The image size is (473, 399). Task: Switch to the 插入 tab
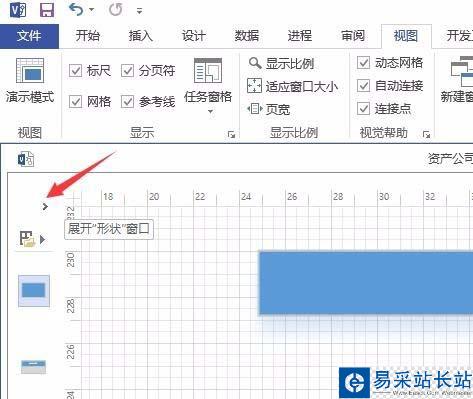(140, 36)
